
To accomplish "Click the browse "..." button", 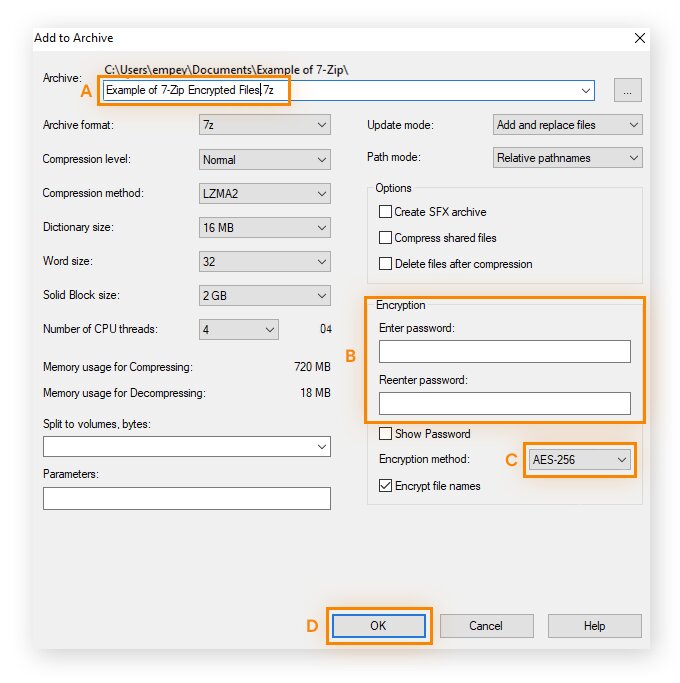I will [x=627, y=90].
